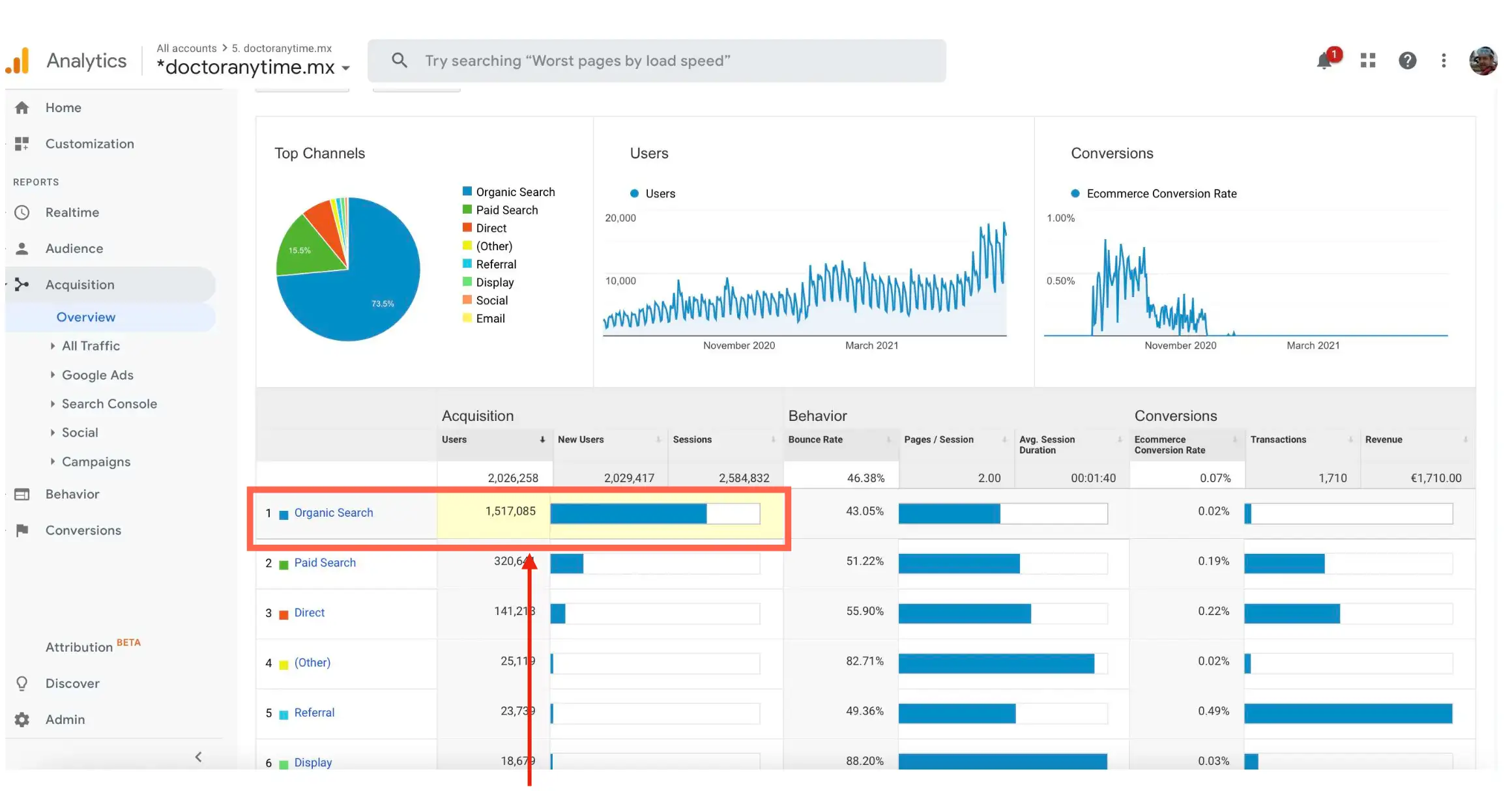Open Admin gear settings

[x=22, y=719]
